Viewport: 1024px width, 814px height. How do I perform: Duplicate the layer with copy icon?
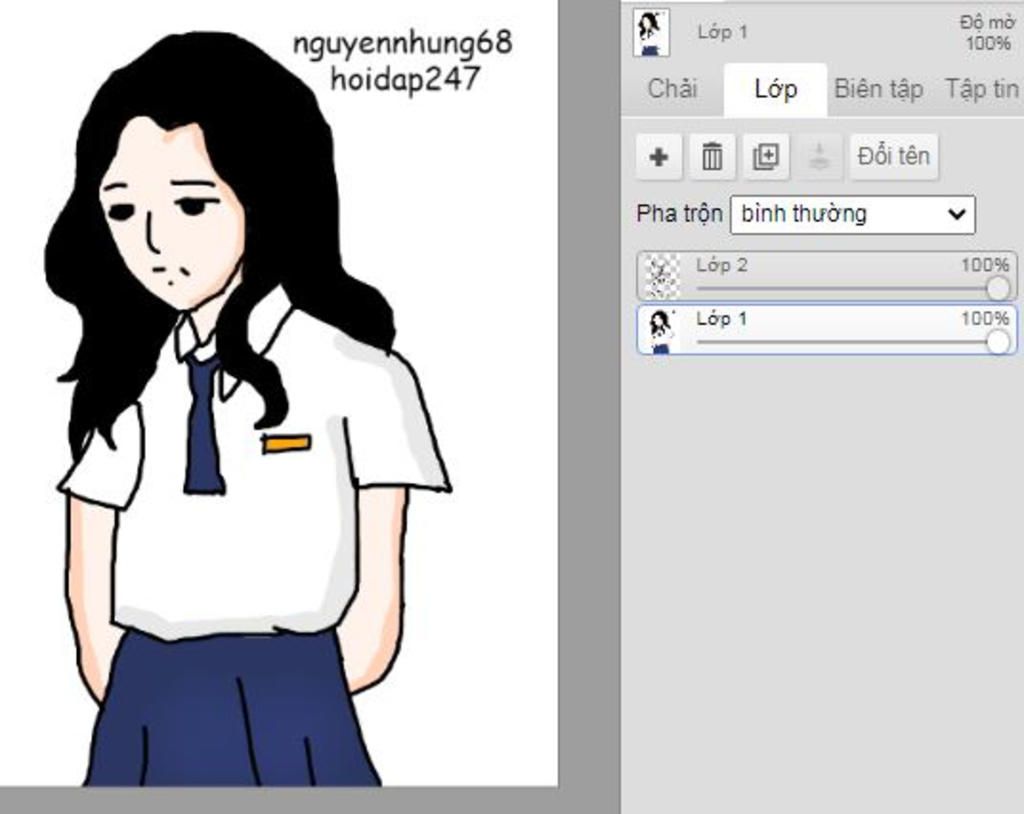pos(766,157)
